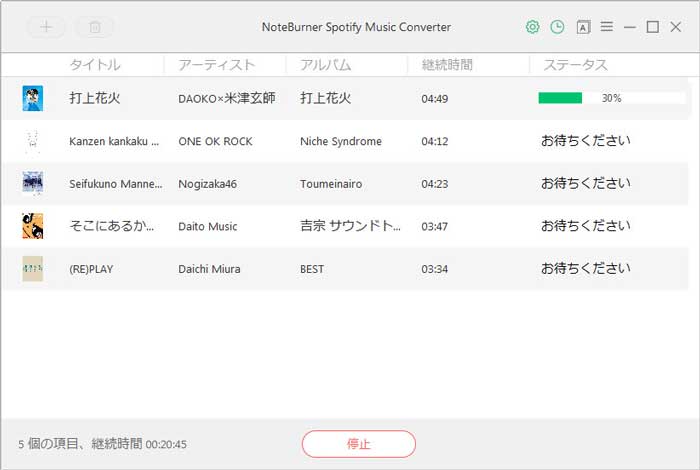Image resolution: width=700 pixels, height=470 pixels.
Task: Select the そこにあるか... title
Action: pos(112,226)
